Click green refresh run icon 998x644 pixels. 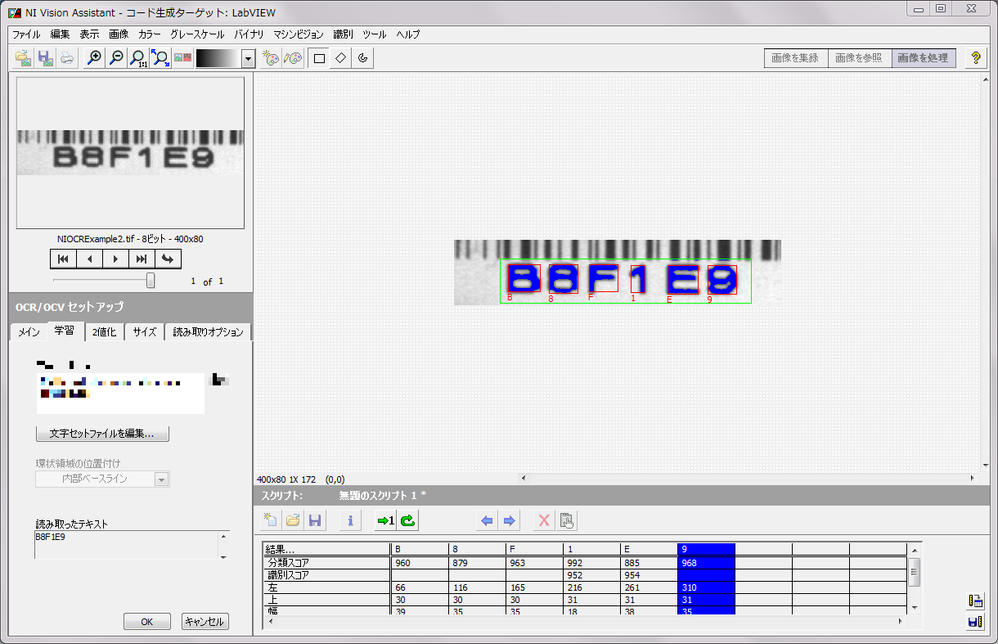(x=408, y=521)
